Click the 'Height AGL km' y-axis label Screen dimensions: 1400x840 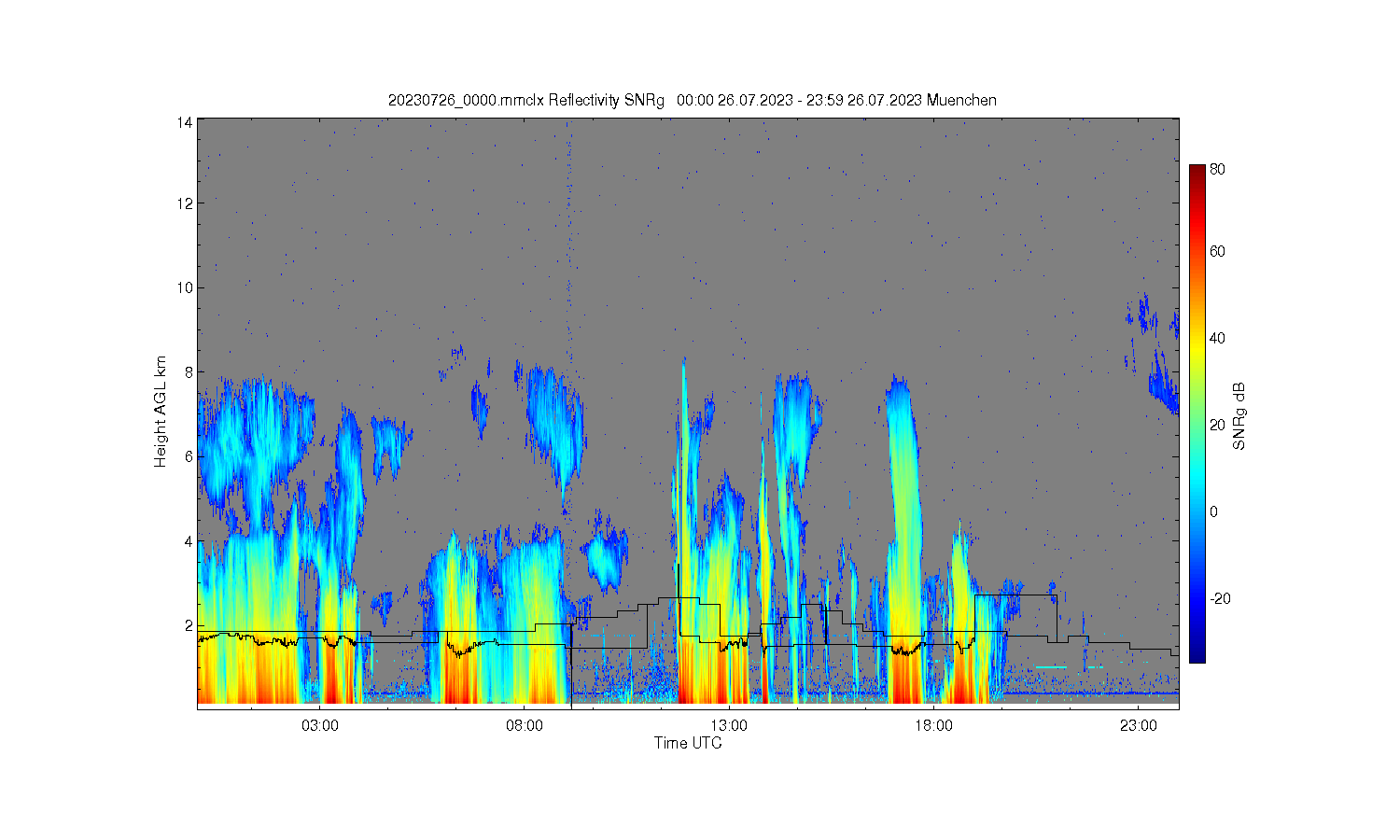pyautogui.click(x=161, y=412)
